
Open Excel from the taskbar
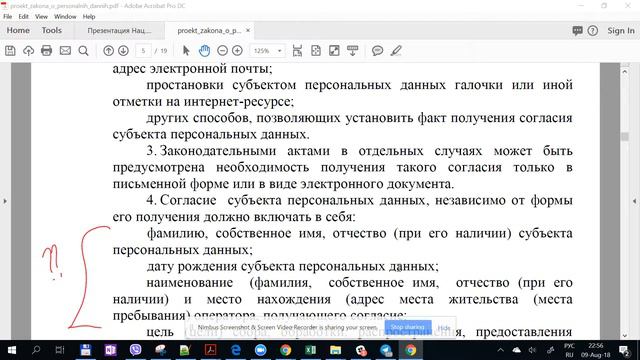click(310, 350)
